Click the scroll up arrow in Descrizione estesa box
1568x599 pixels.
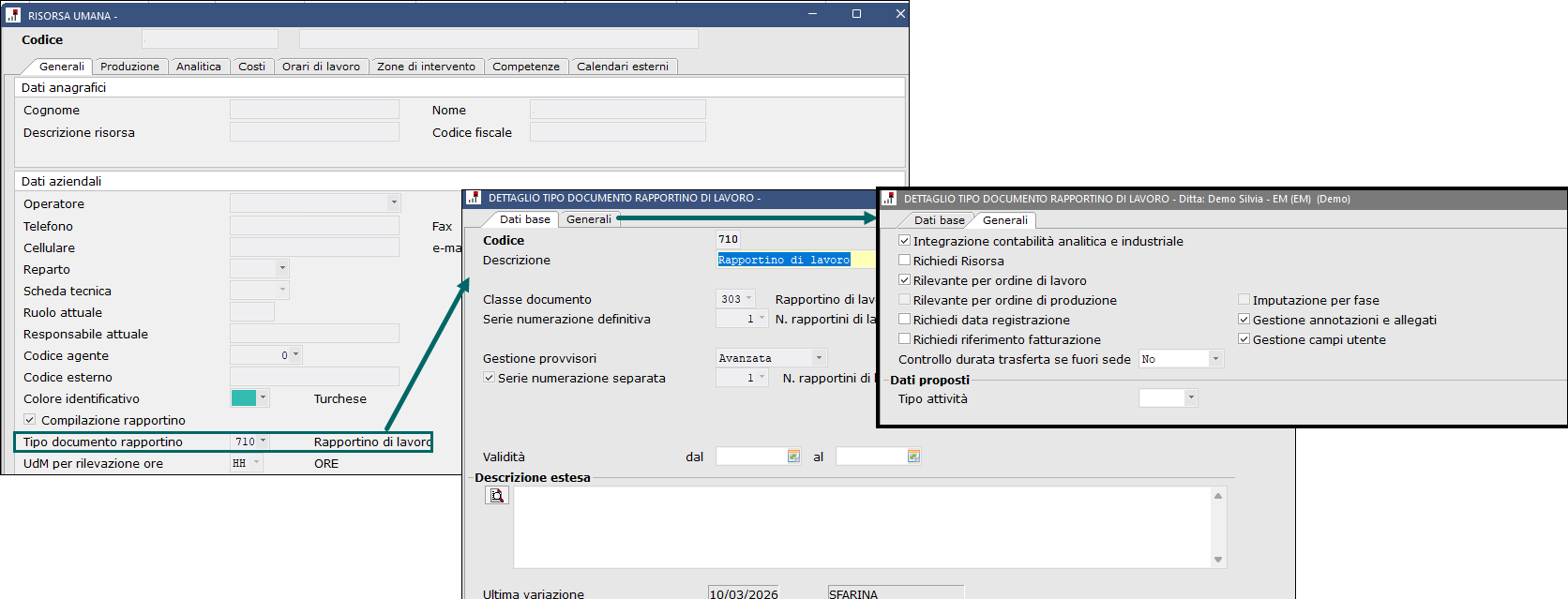point(1218,496)
